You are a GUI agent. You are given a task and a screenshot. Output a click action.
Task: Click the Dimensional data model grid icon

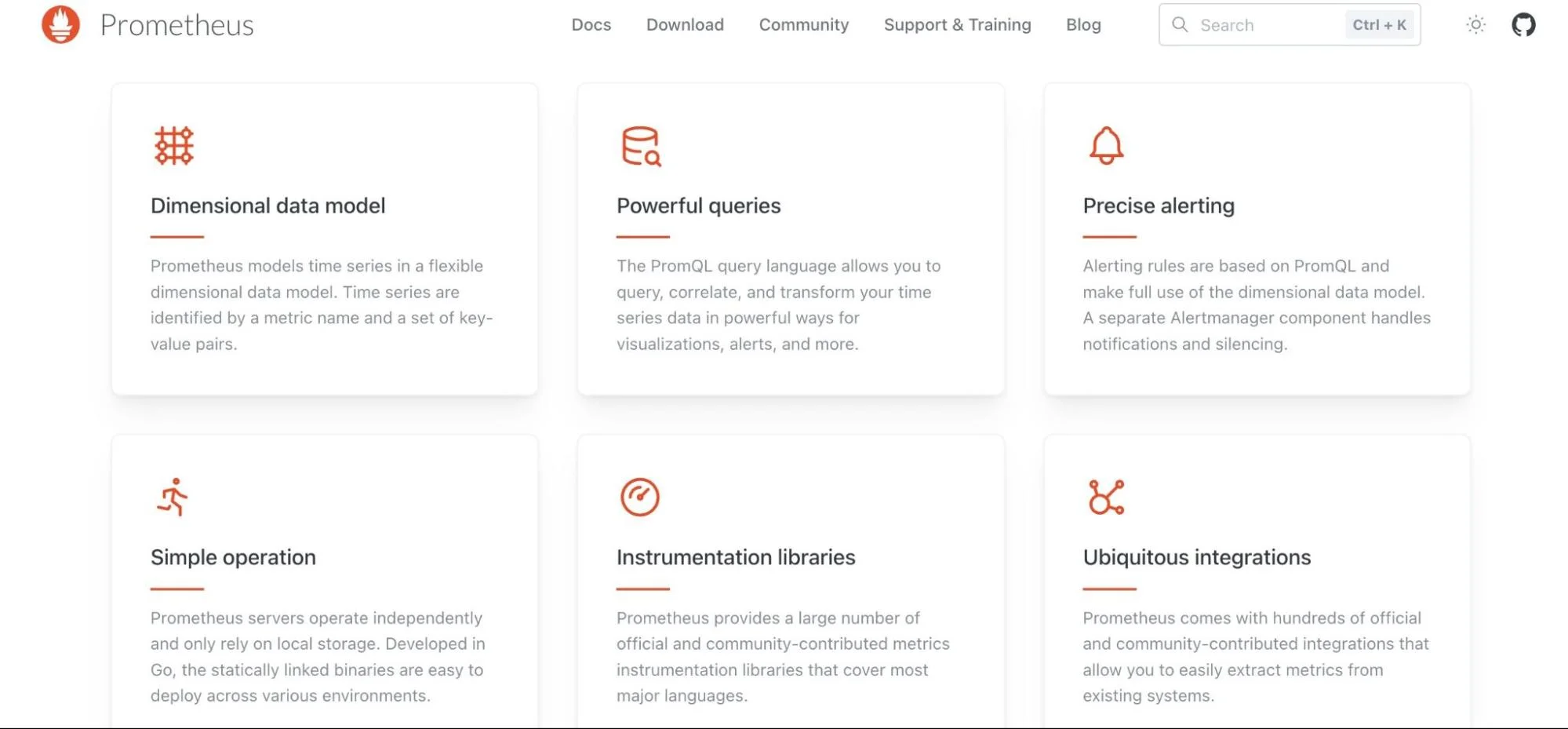(x=173, y=146)
